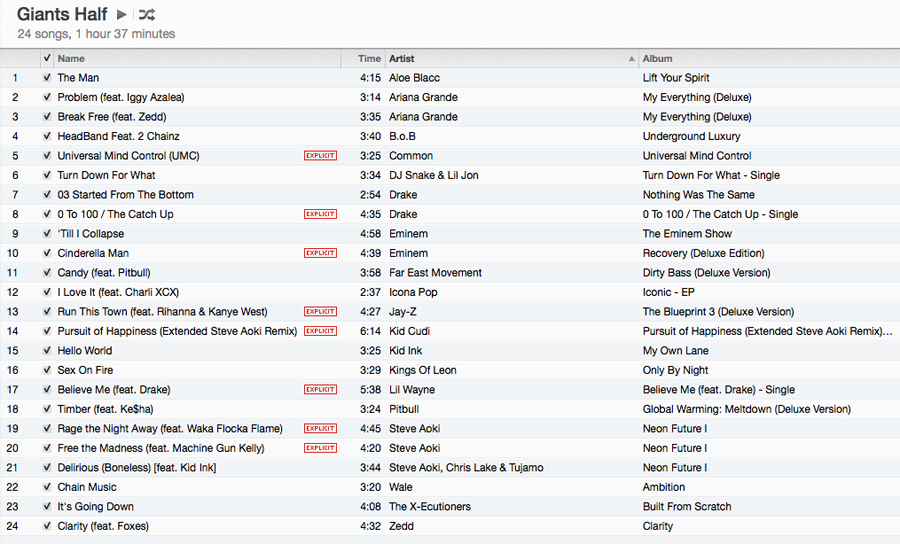Click album Universal Mind Control

pos(697,156)
